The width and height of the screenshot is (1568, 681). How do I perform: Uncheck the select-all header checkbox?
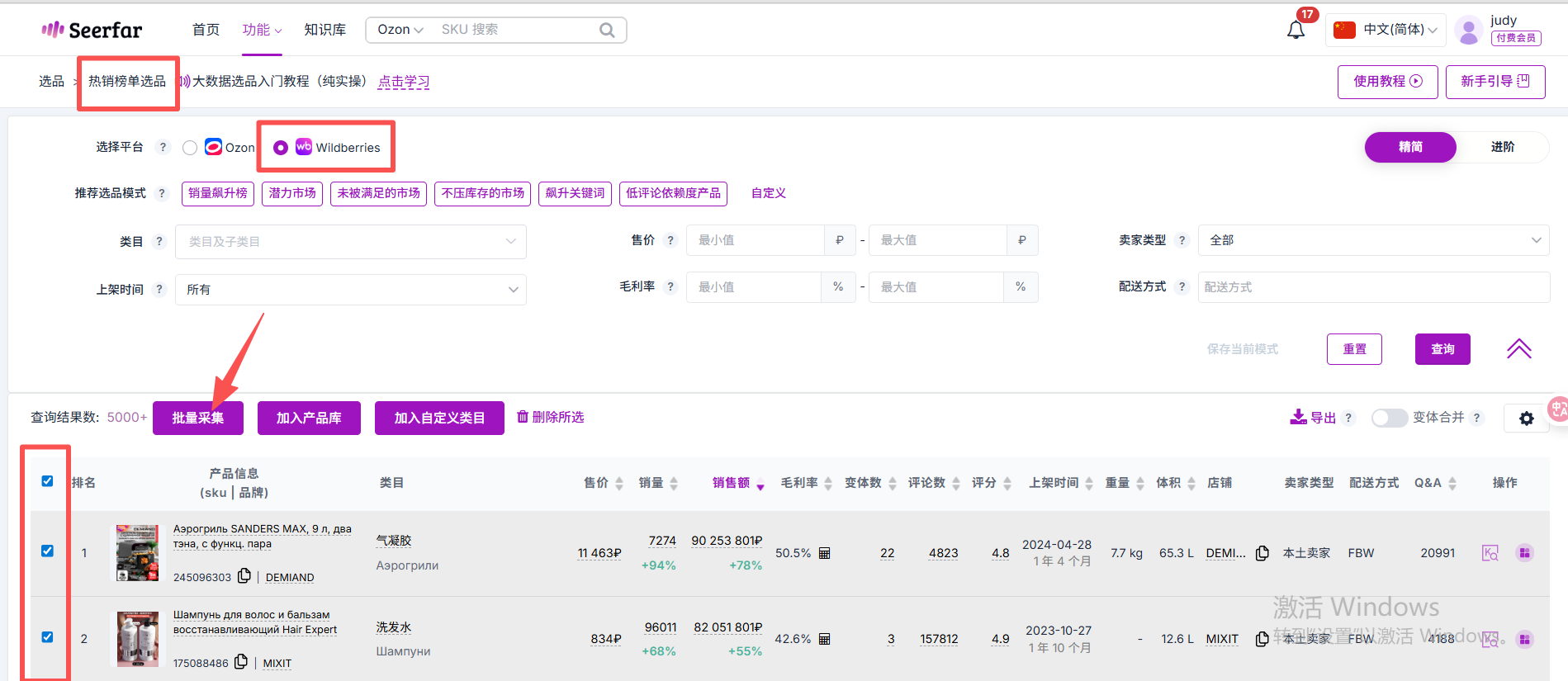pos(47,481)
